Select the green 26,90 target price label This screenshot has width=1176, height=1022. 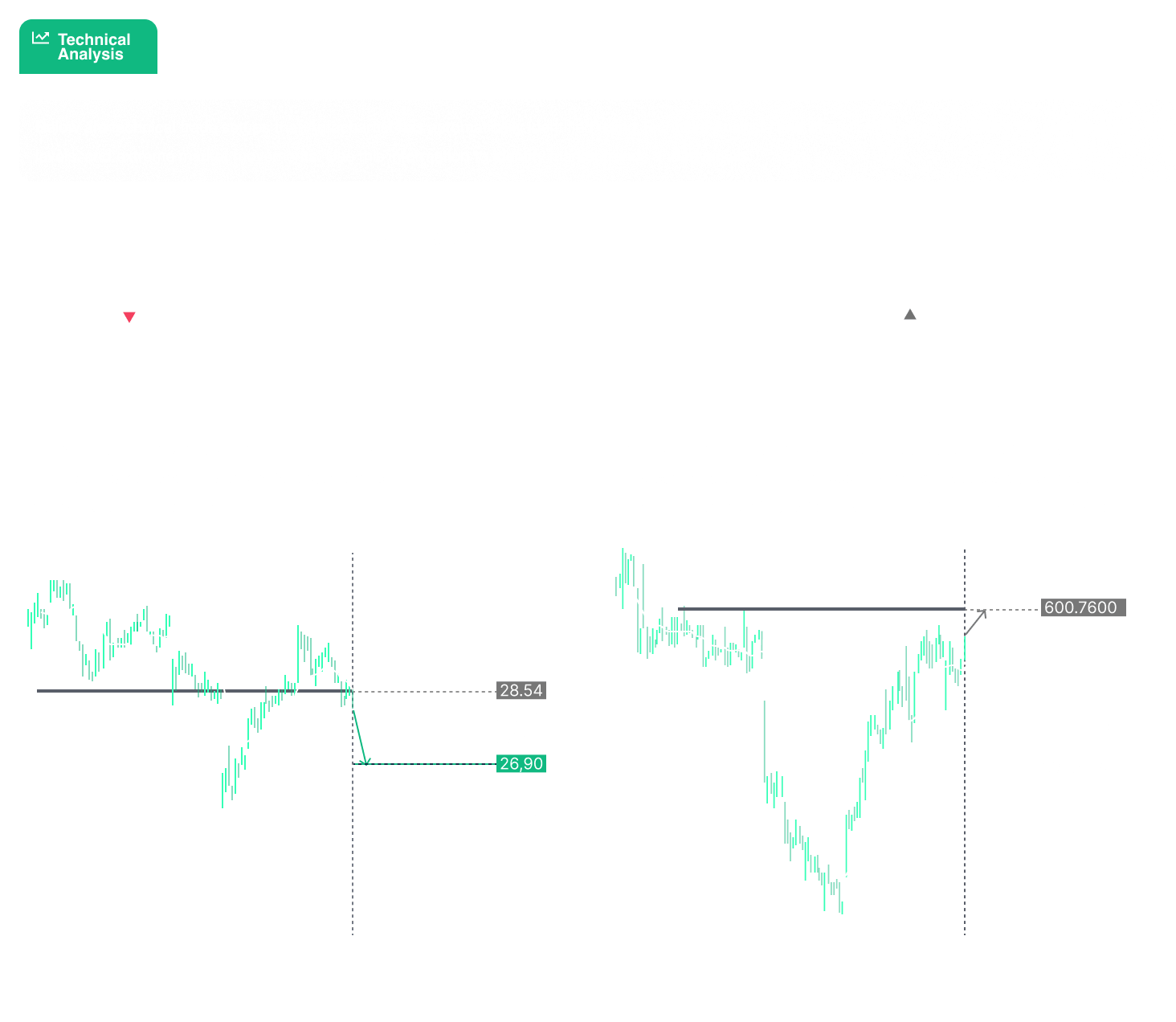click(521, 763)
